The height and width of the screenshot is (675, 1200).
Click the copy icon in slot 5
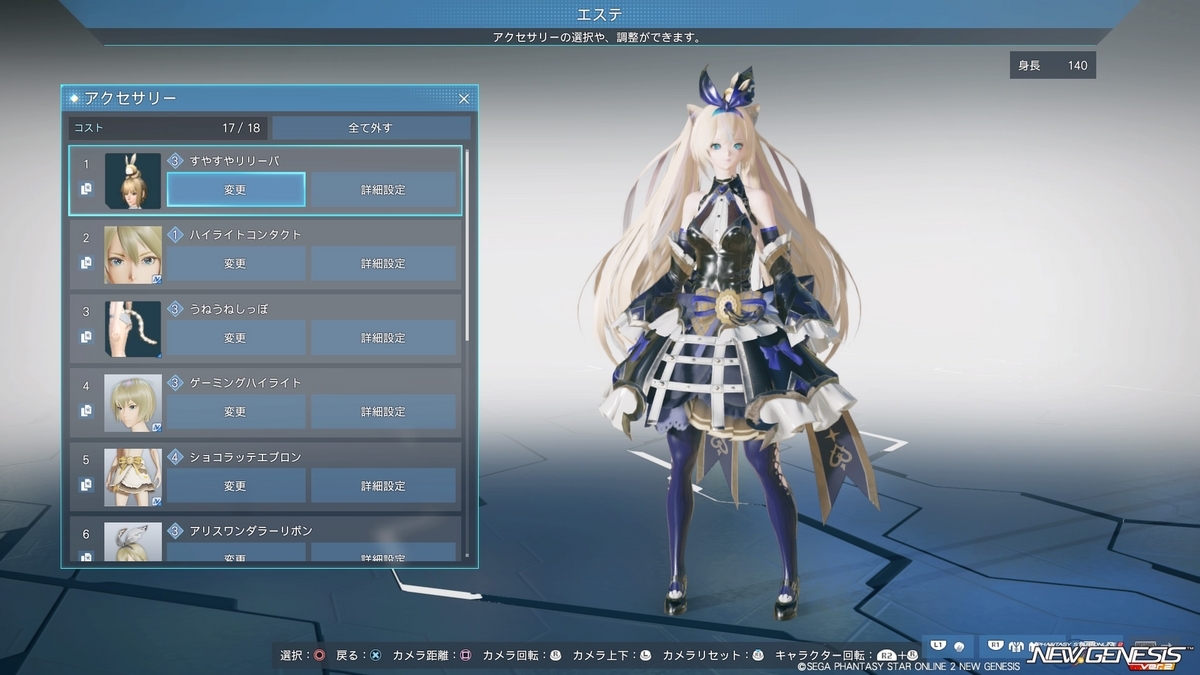[x=86, y=485]
